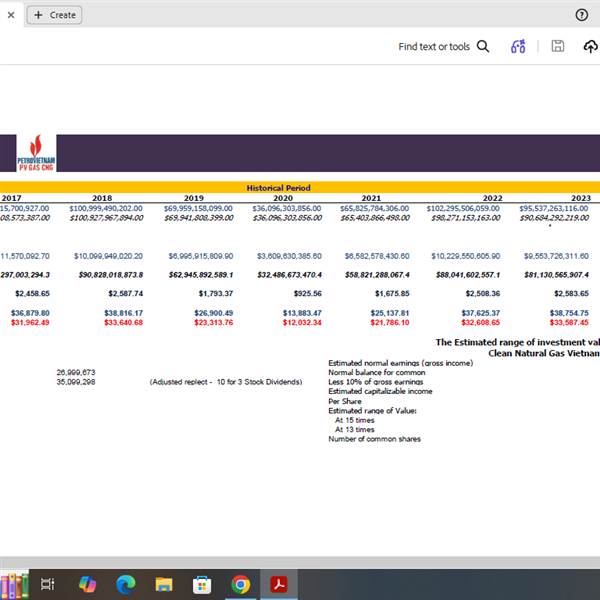600x600 pixels.
Task: Click the books icon on the taskbar
Action: click(x=15, y=585)
